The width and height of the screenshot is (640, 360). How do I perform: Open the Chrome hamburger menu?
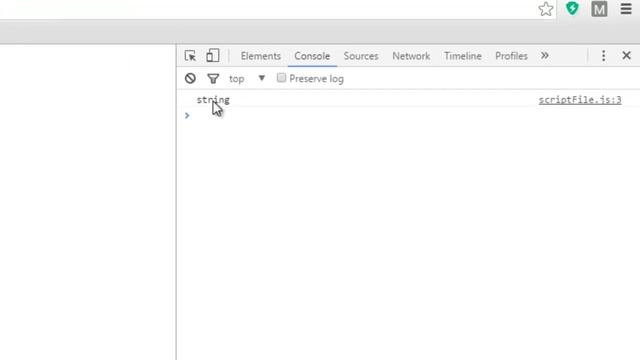coord(626,9)
